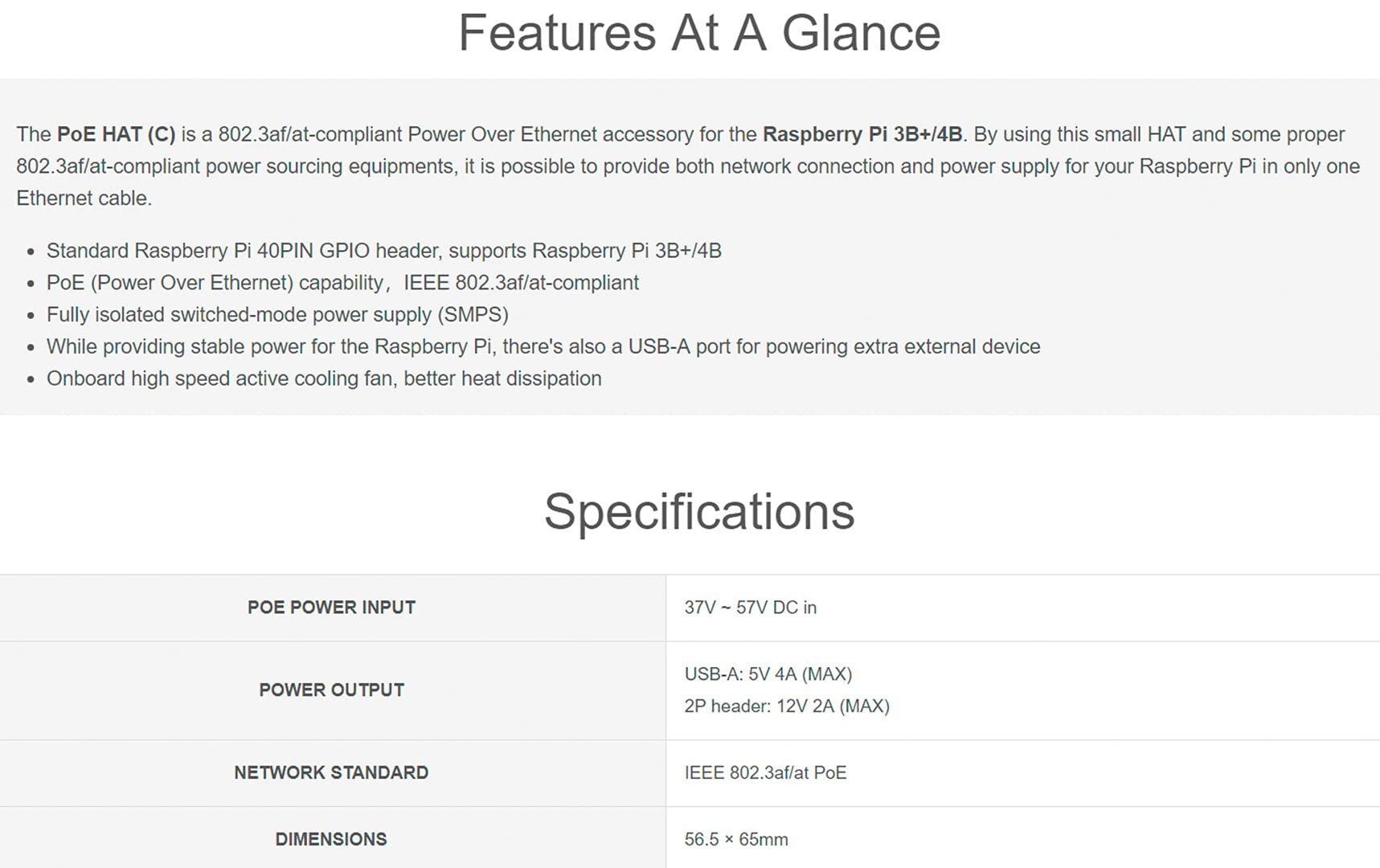Click the POWER OUTPUT label cell
1380x868 pixels.
click(332, 690)
